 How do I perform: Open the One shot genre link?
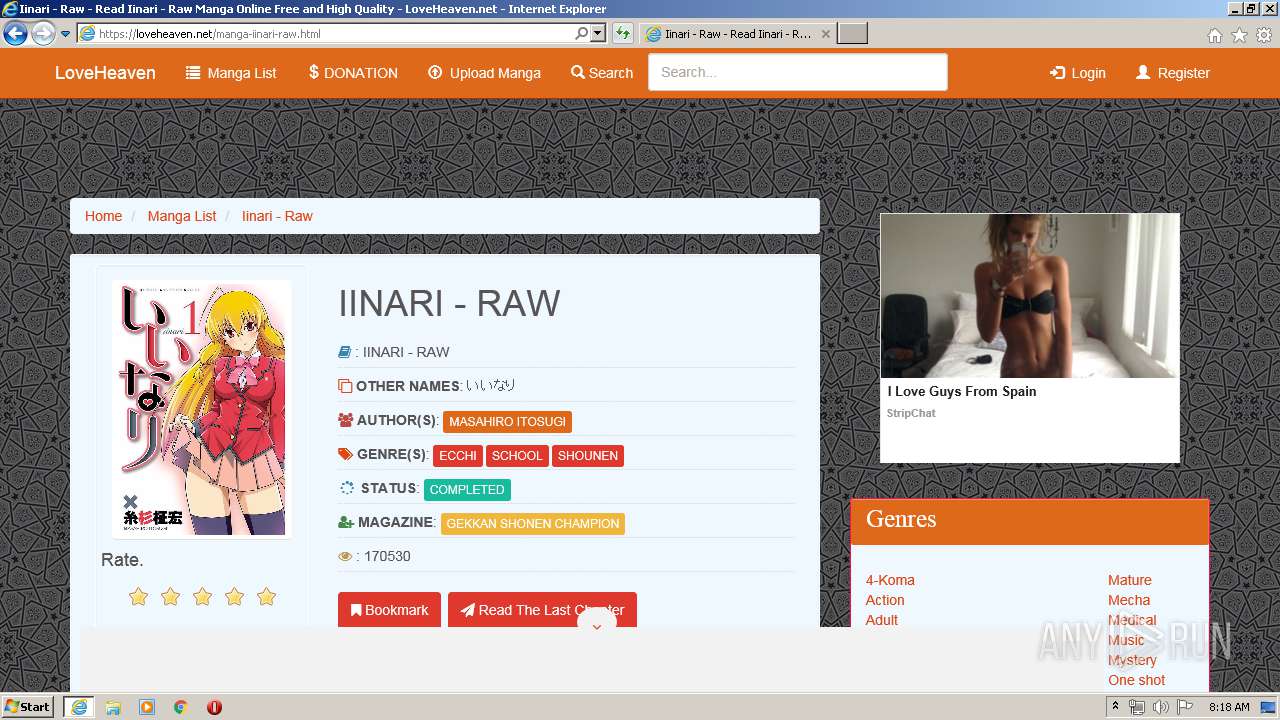tap(1137, 680)
